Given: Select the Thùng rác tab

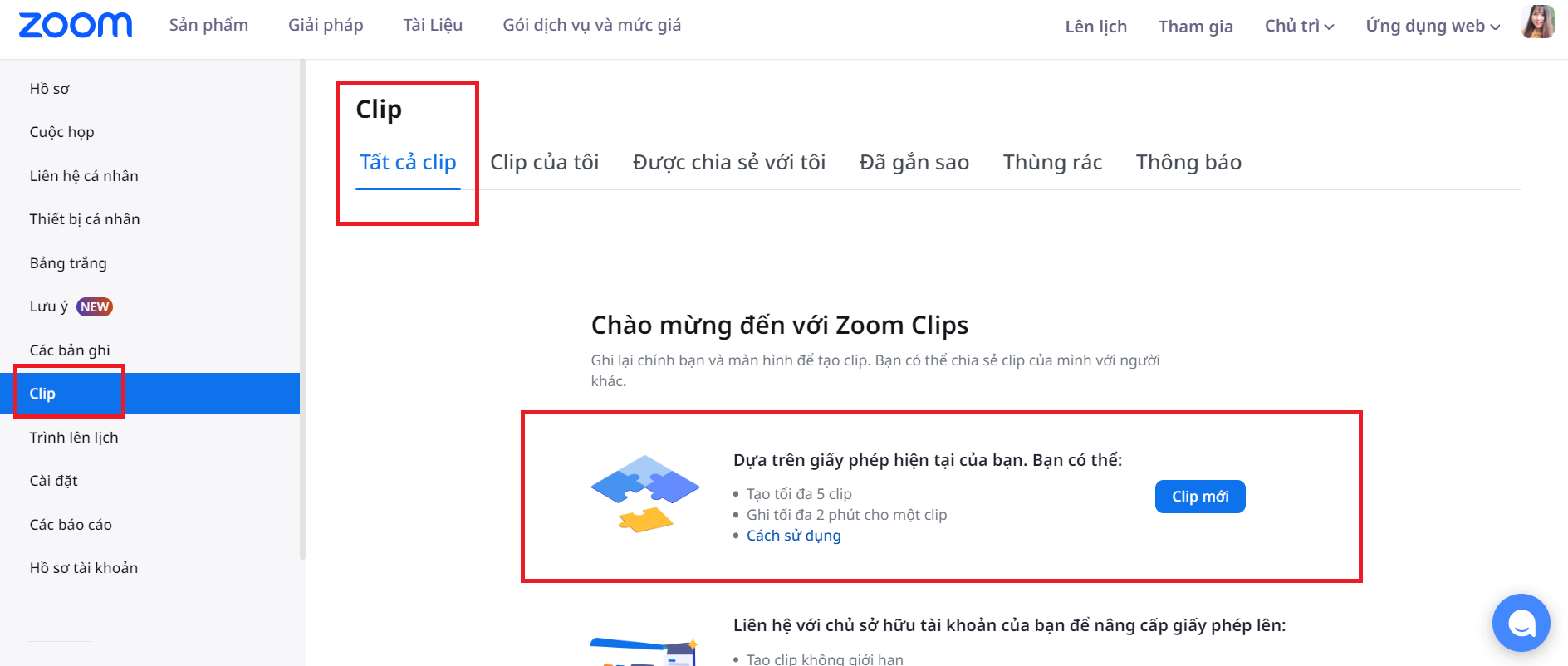Looking at the screenshot, I should pyautogui.click(x=1052, y=162).
